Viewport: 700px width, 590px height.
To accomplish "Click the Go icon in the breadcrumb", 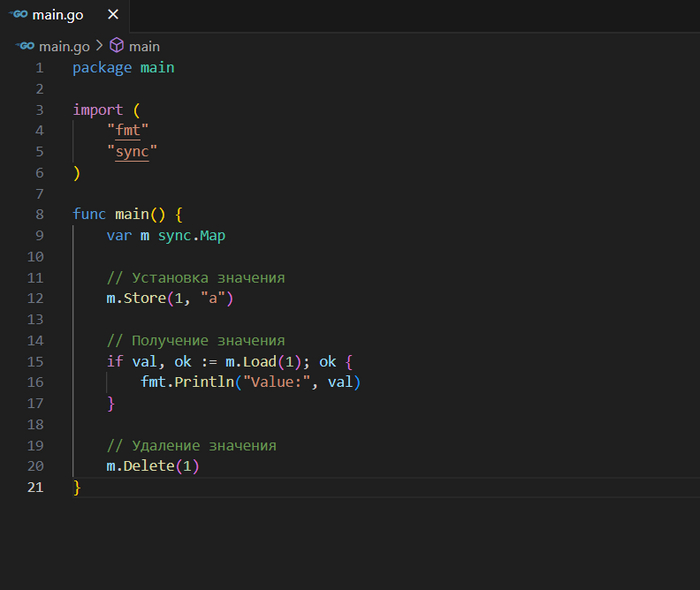I will [25, 46].
